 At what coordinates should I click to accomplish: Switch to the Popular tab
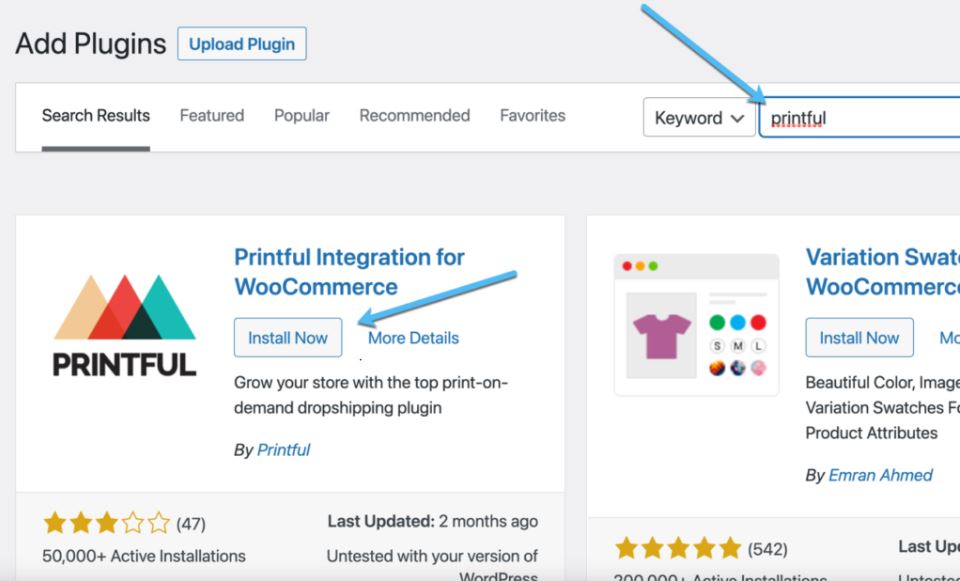(x=302, y=116)
